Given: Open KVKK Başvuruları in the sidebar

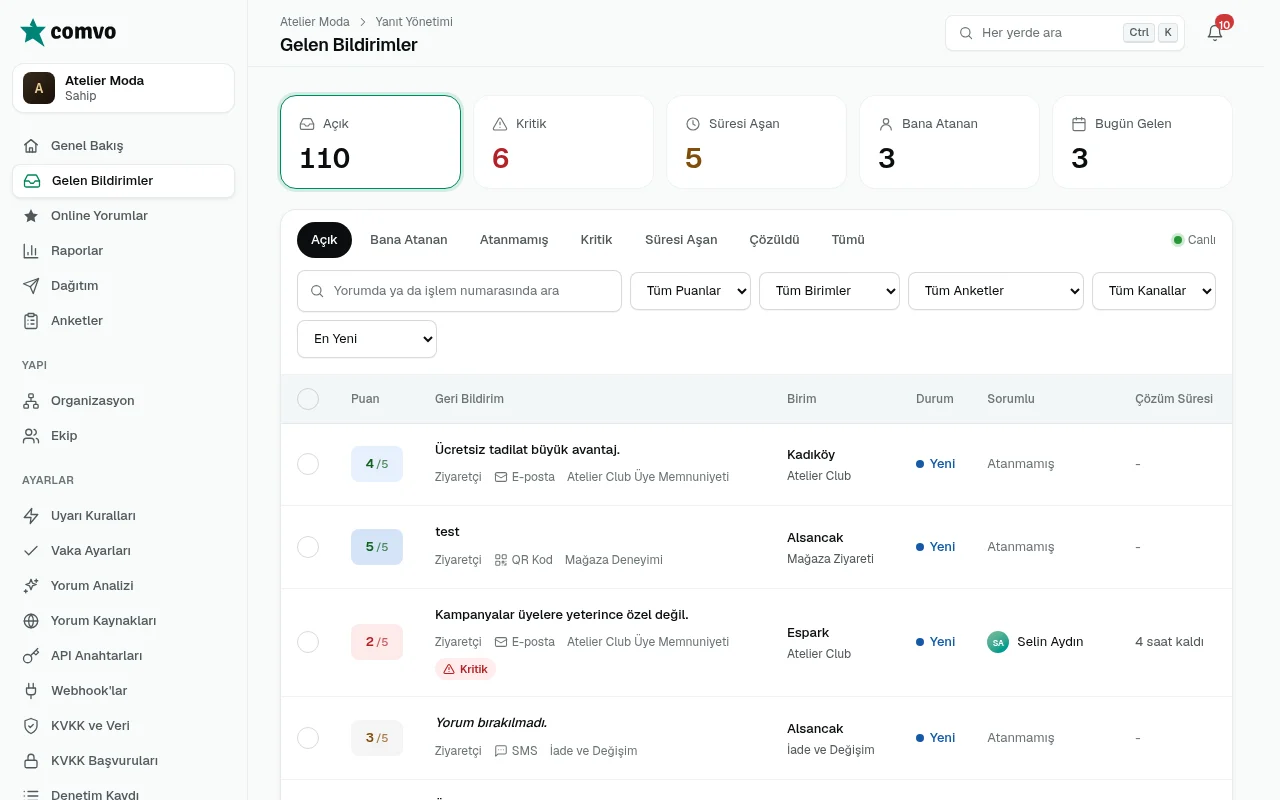Looking at the screenshot, I should pyautogui.click(x=124, y=761).
